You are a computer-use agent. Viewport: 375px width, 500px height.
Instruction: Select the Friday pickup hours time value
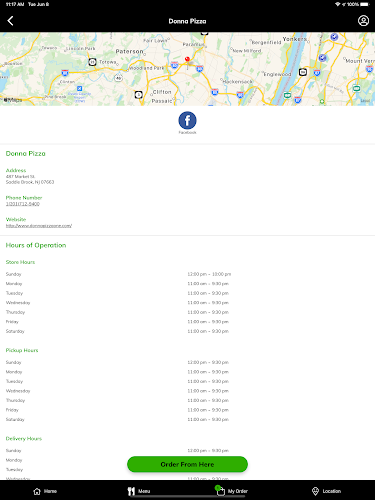point(208,410)
